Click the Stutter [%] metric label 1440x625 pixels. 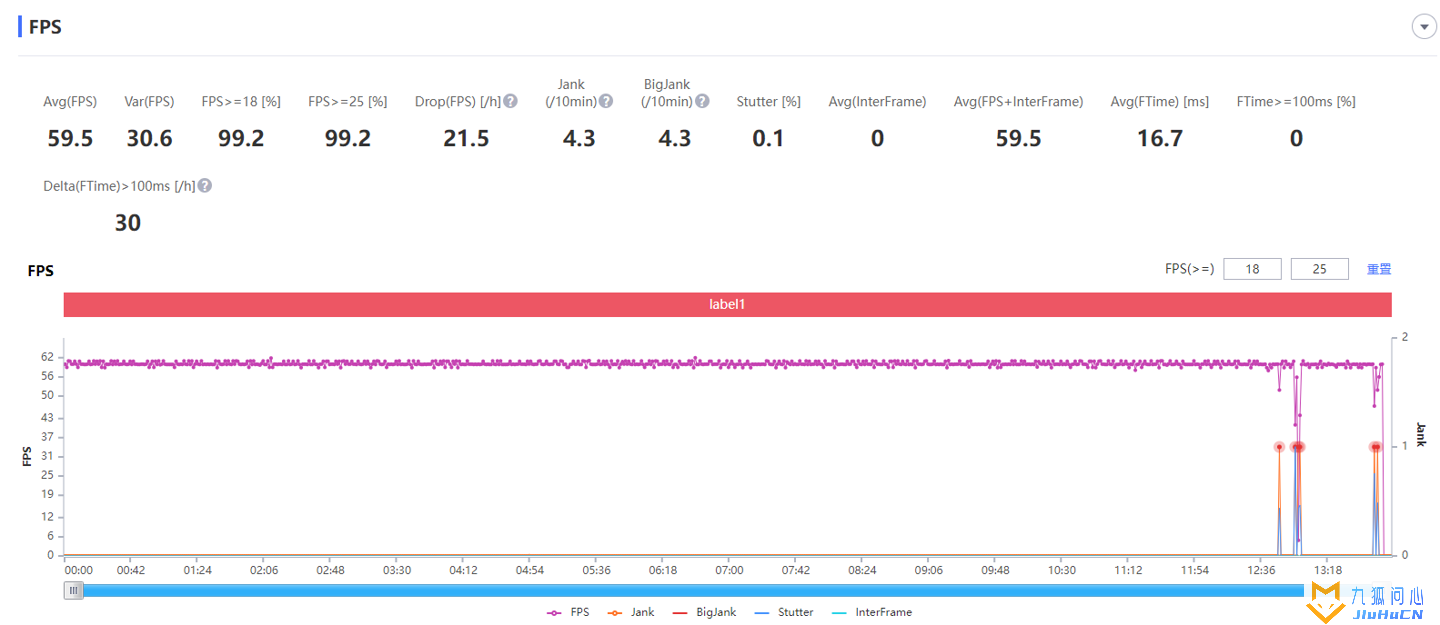point(768,101)
